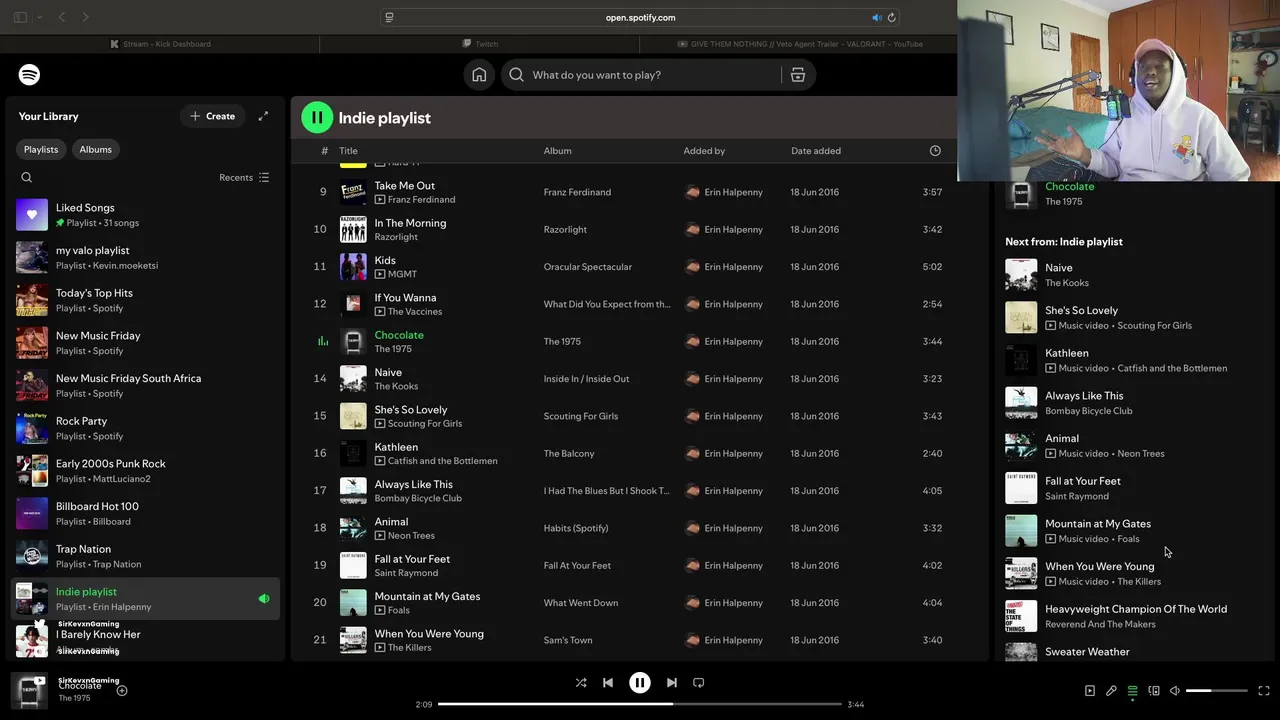Open the Rock Party playlist

point(145,428)
